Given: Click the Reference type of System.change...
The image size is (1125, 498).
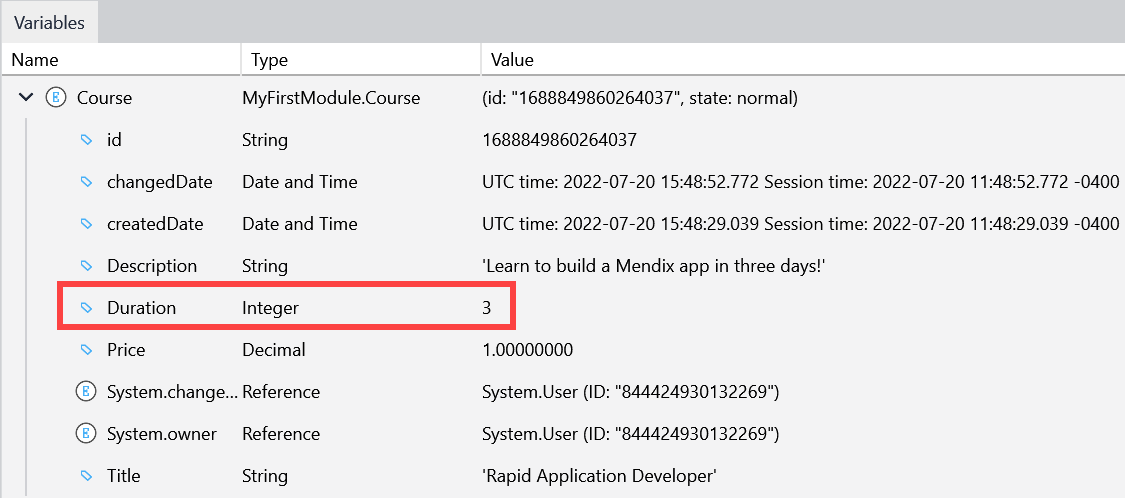Looking at the screenshot, I should [x=281, y=392].
